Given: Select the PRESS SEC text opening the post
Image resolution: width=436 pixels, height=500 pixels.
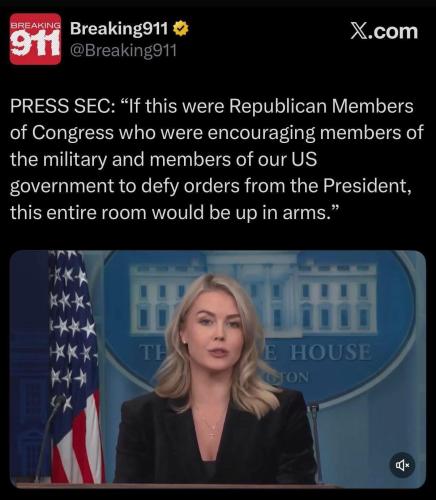Looking at the screenshot, I should [x=60, y=106].
